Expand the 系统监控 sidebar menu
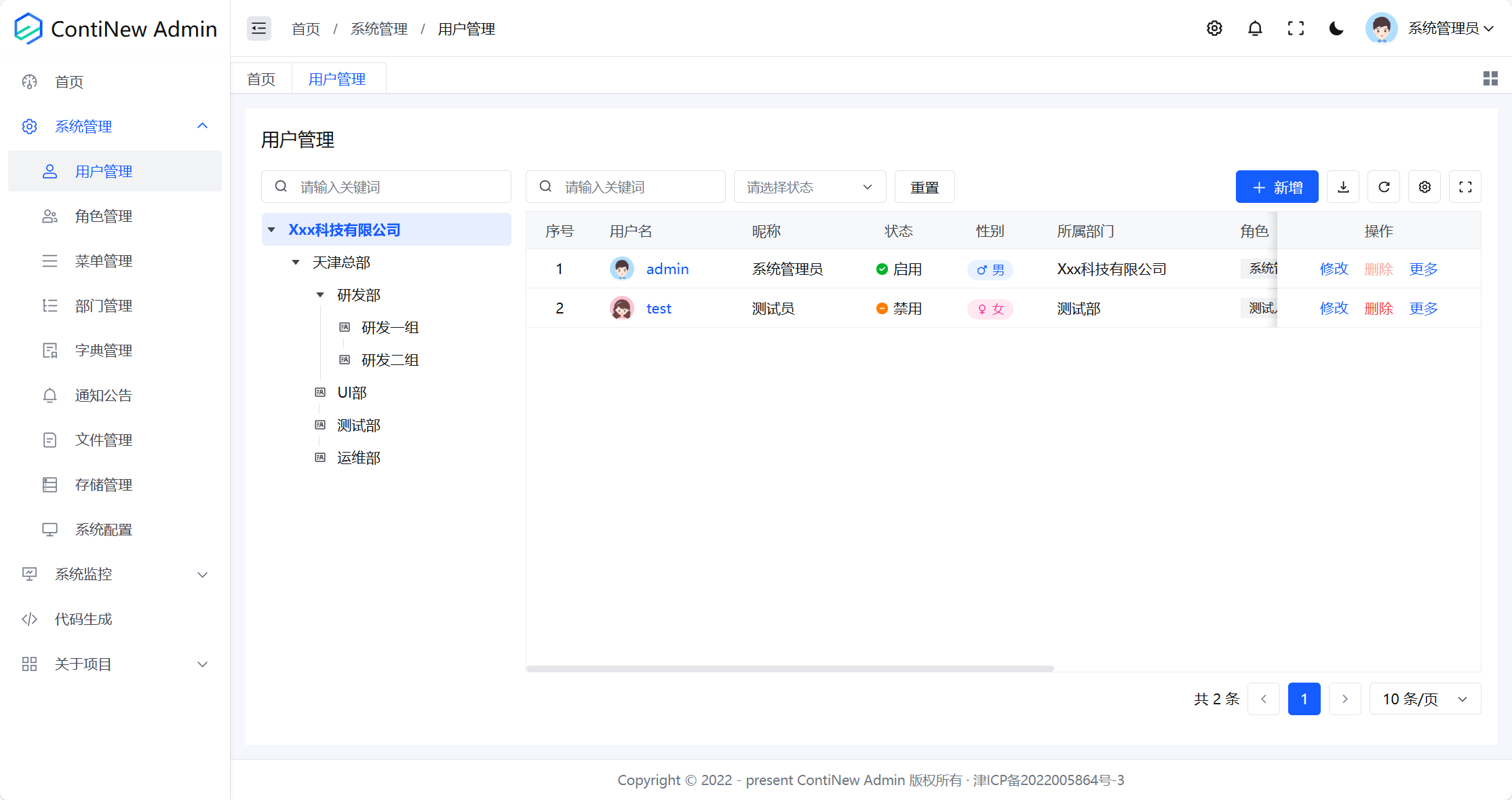Screen dimensions: 1512x800 pos(114,574)
